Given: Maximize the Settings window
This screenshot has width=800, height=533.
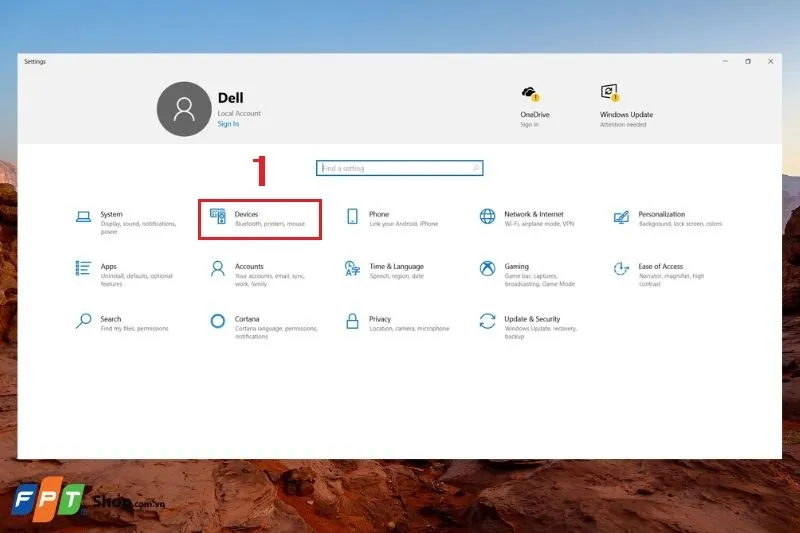Looking at the screenshot, I should coord(747,61).
